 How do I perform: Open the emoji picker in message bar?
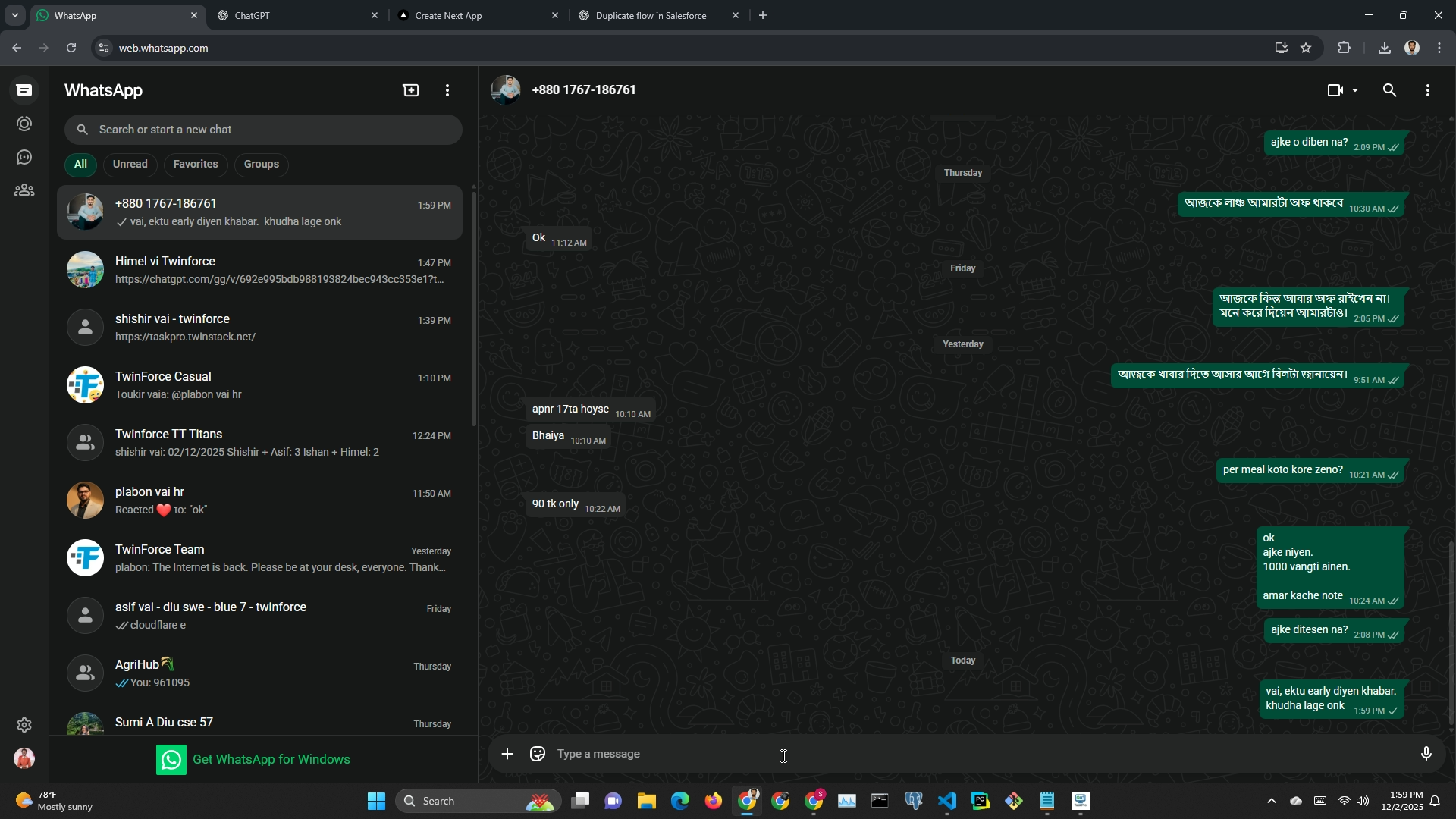pyautogui.click(x=538, y=754)
